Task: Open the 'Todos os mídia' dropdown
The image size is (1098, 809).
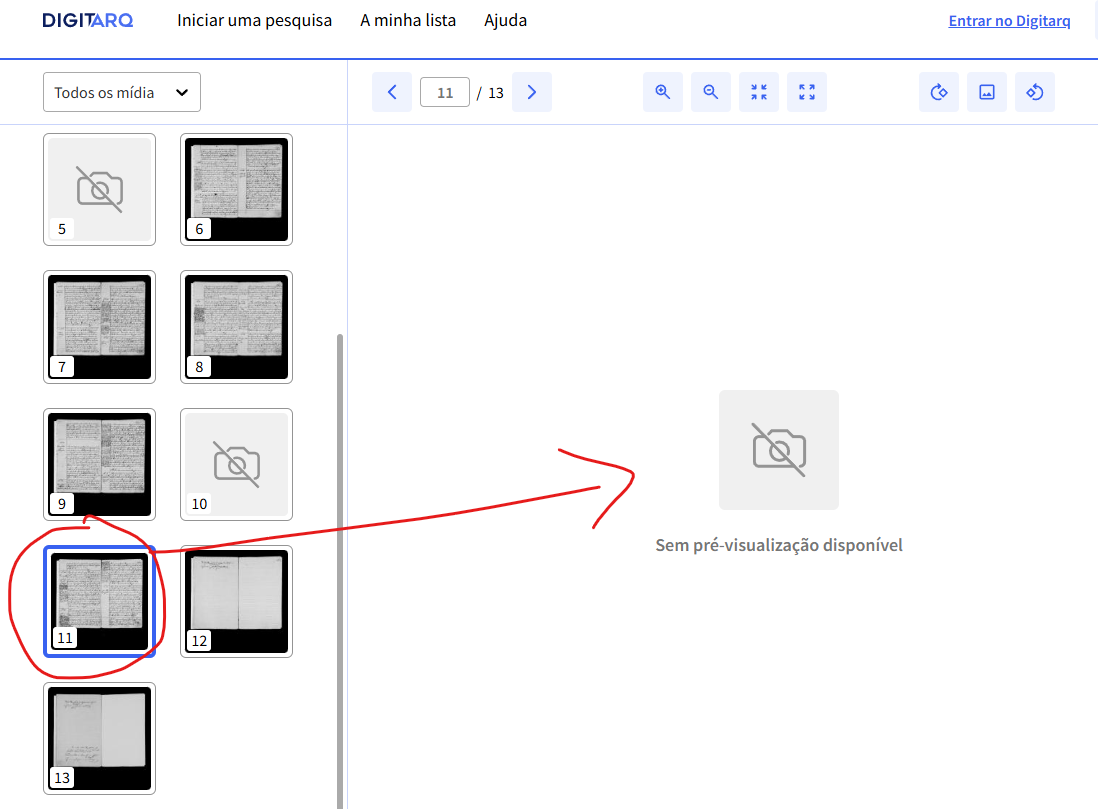Action: 121,92
